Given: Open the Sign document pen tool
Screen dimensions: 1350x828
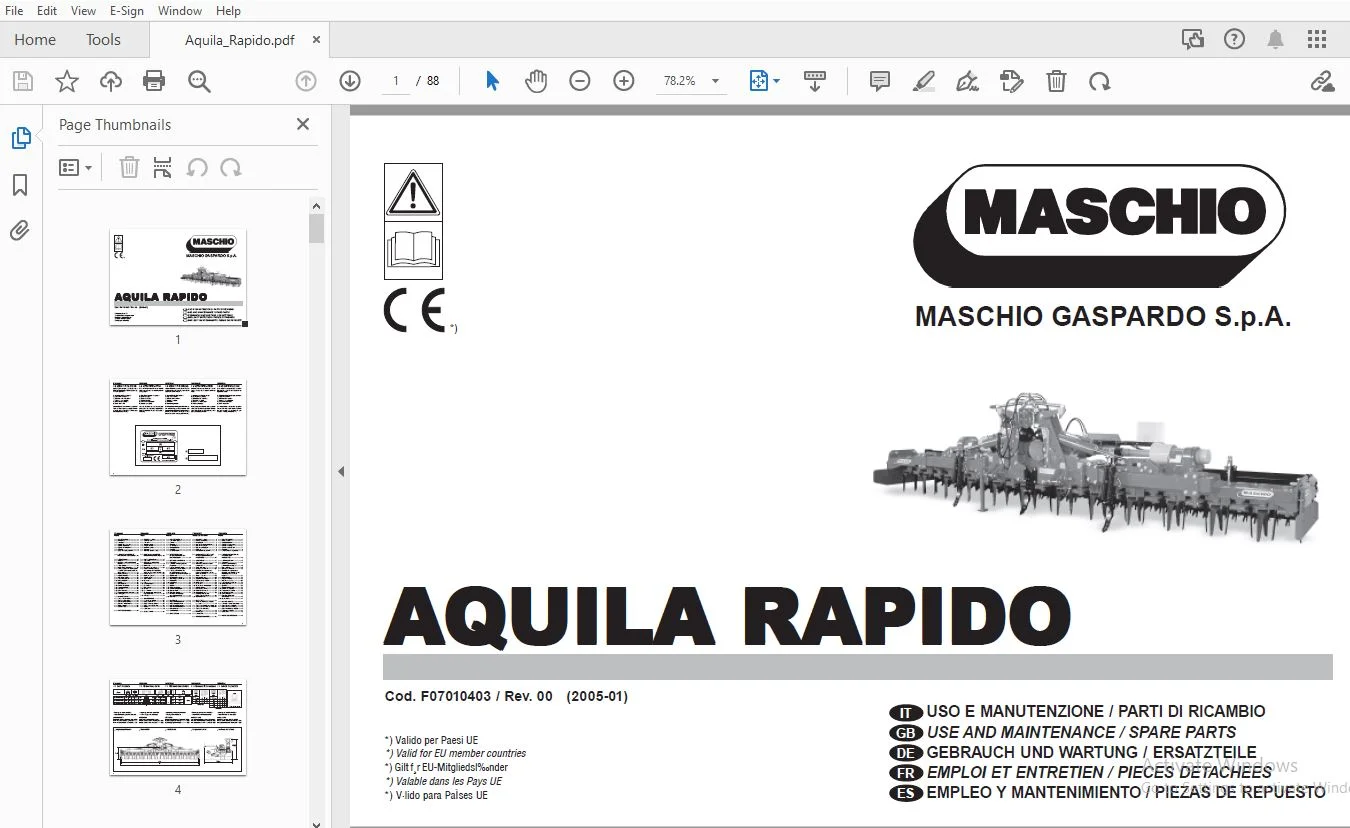Looking at the screenshot, I should (968, 81).
